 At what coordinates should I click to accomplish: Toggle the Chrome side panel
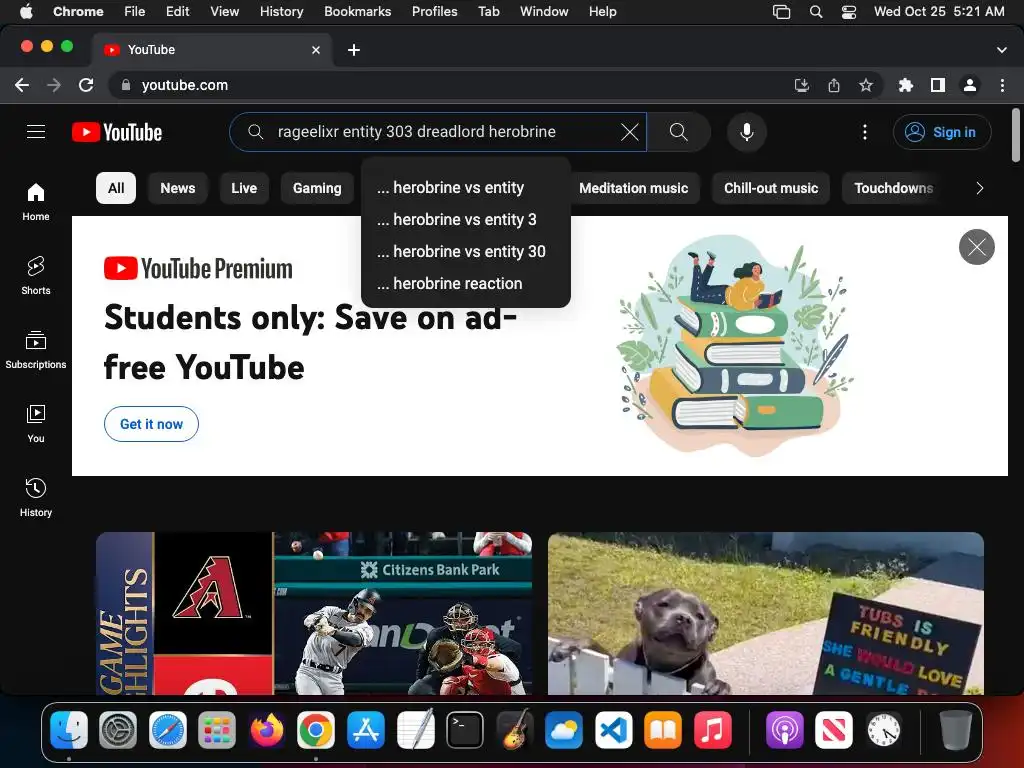938,85
